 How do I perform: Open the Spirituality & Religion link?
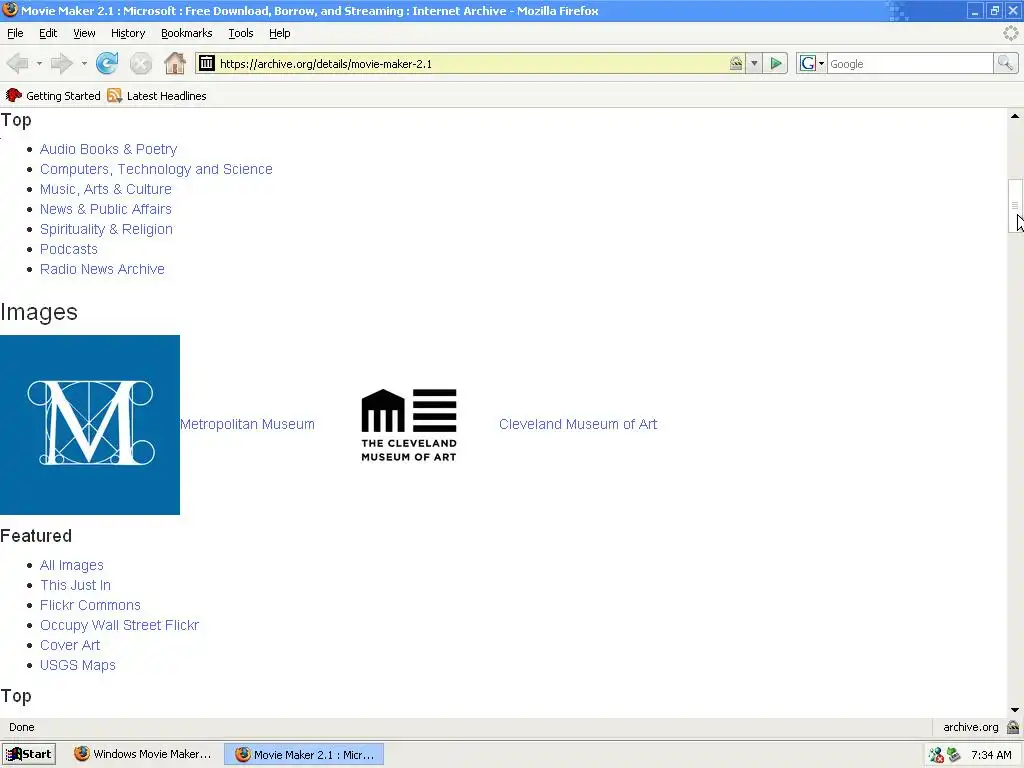click(x=106, y=229)
